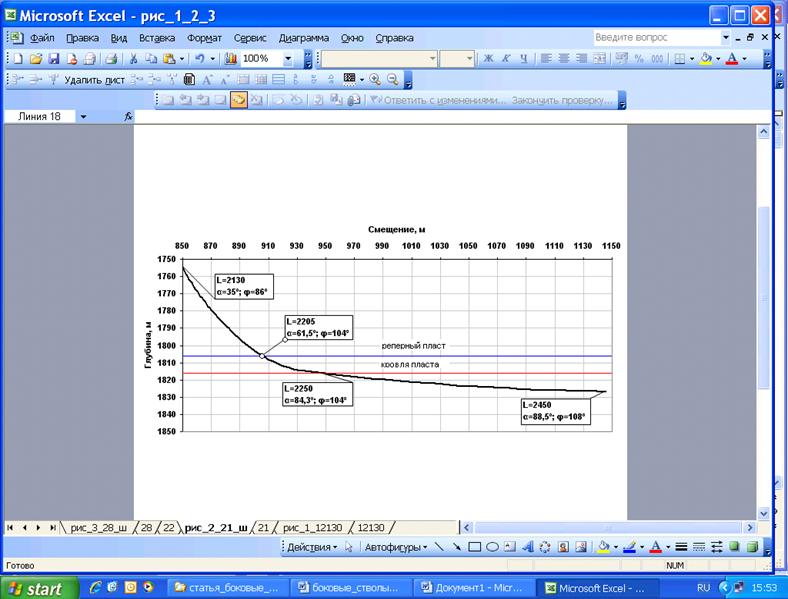This screenshot has width=788, height=599.
Task: Select the Rectangle drawing tool
Action: (475, 547)
